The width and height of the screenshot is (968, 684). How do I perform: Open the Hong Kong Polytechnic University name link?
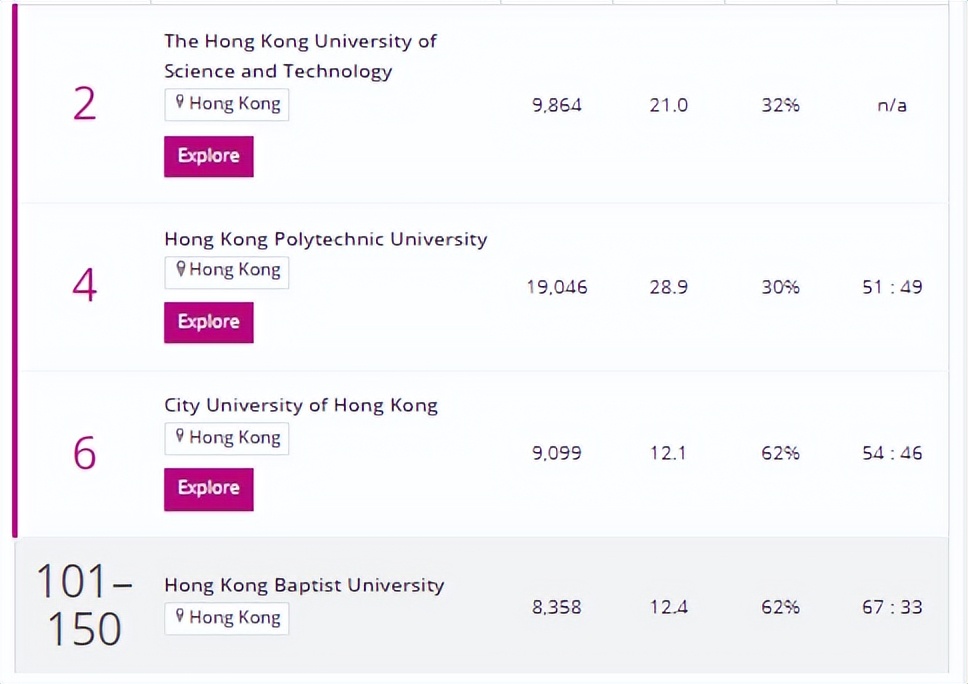tap(325, 239)
